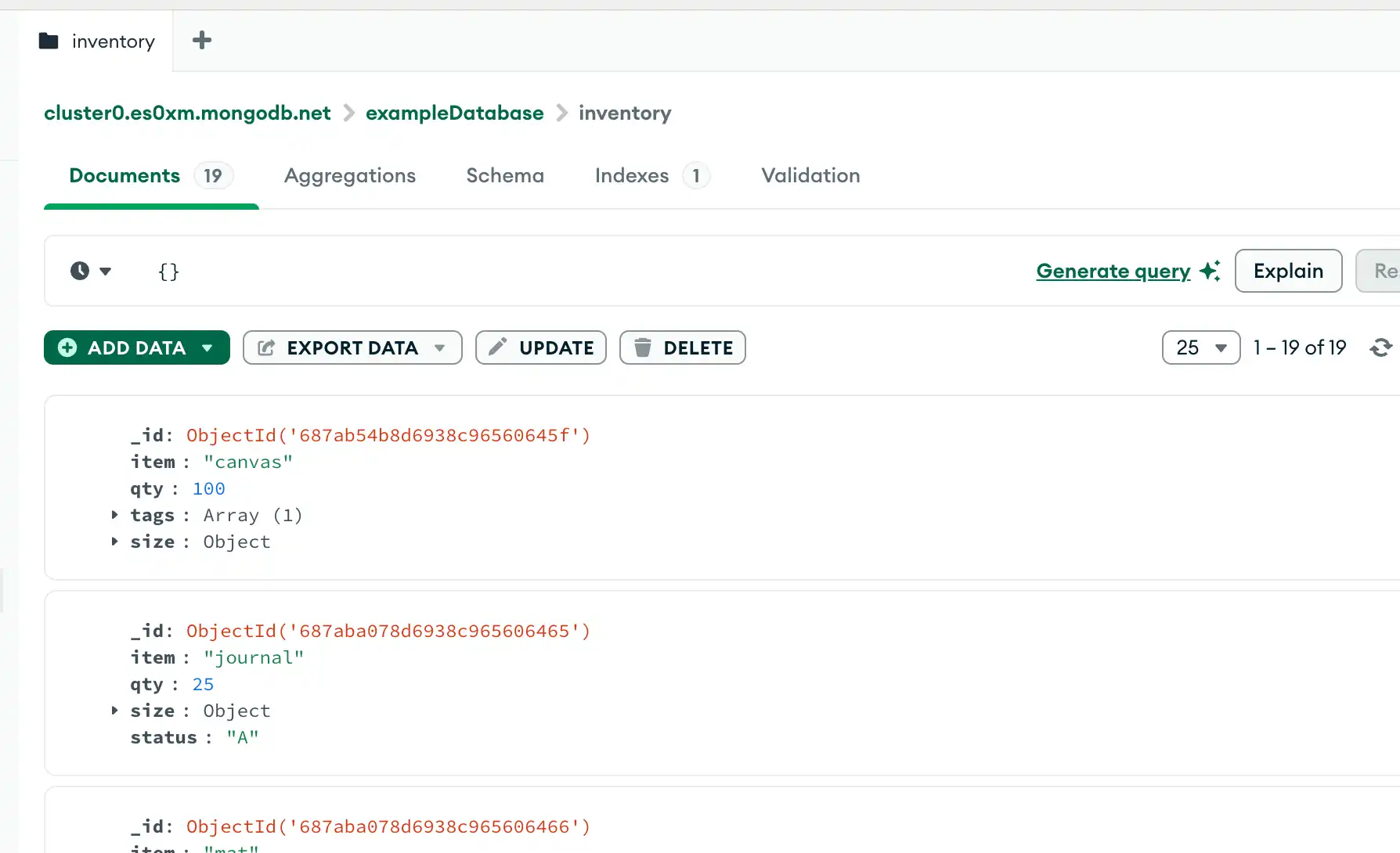This screenshot has height=853, width=1400.
Task: Click the trash icon on the DELETE button
Action: pos(644,347)
